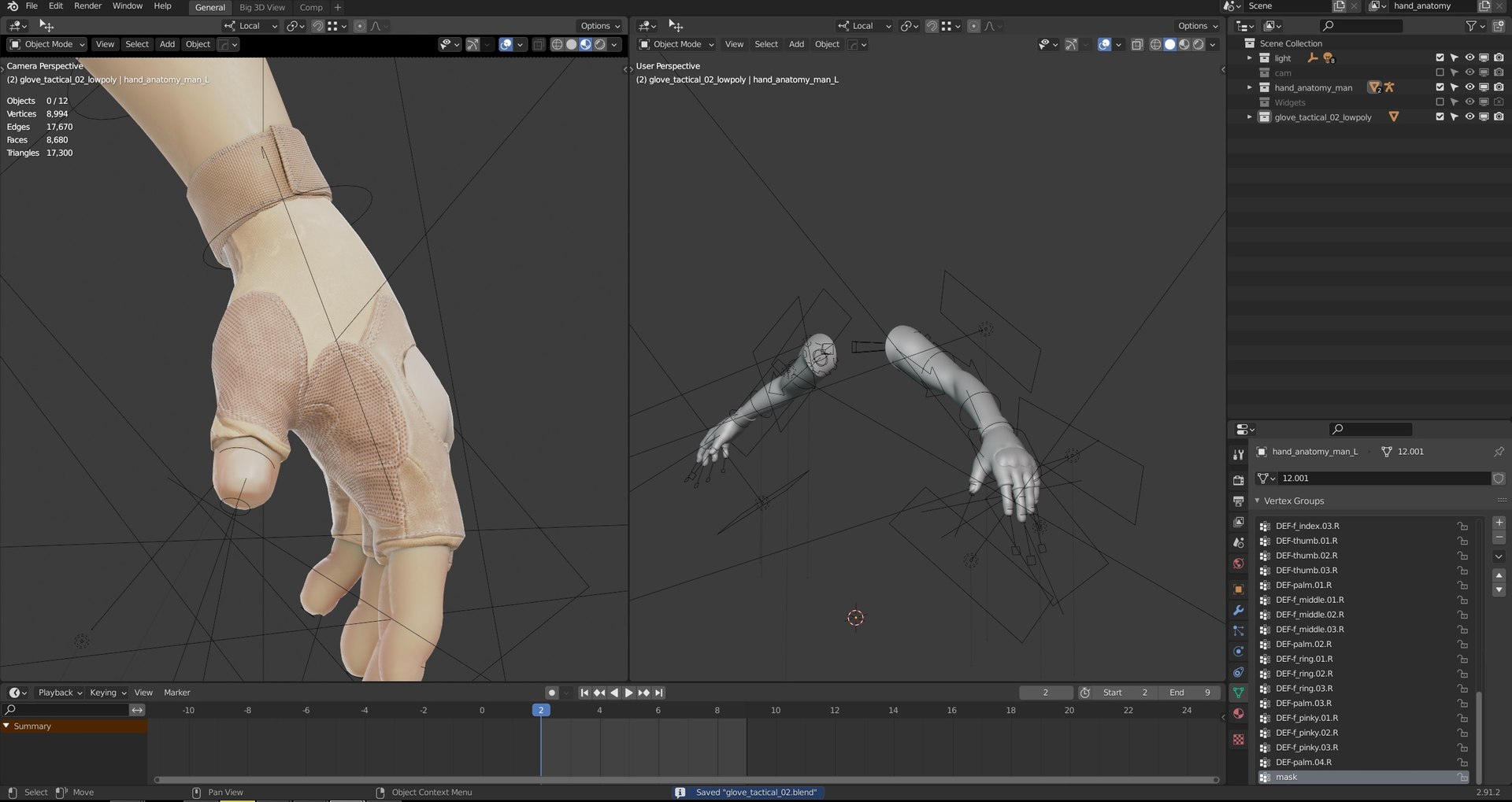Enable the cam collection checkbox
This screenshot has width=1512, height=802.
pos(1440,73)
